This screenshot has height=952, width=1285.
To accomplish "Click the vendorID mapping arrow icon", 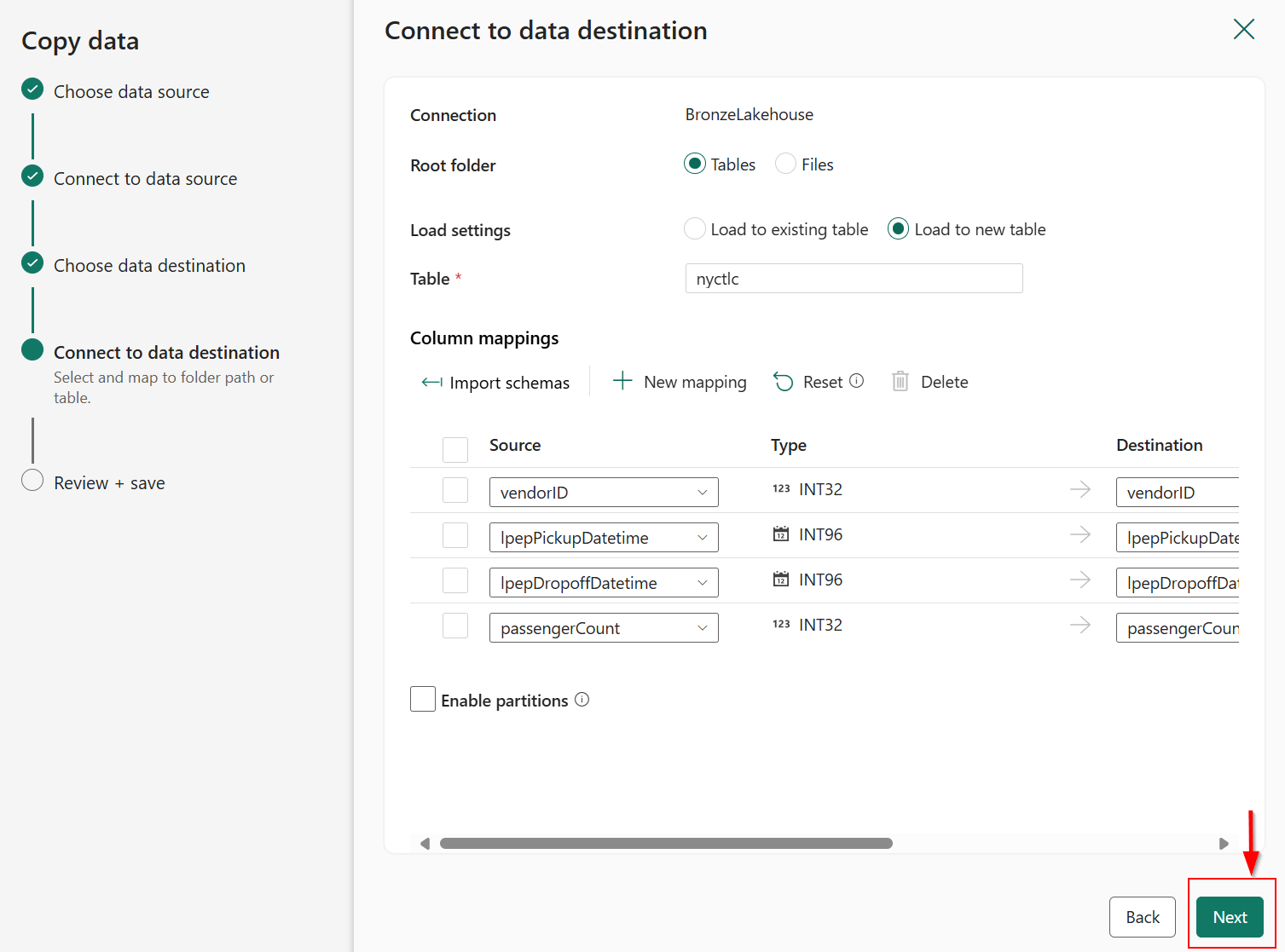I will pyautogui.click(x=1080, y=489).
